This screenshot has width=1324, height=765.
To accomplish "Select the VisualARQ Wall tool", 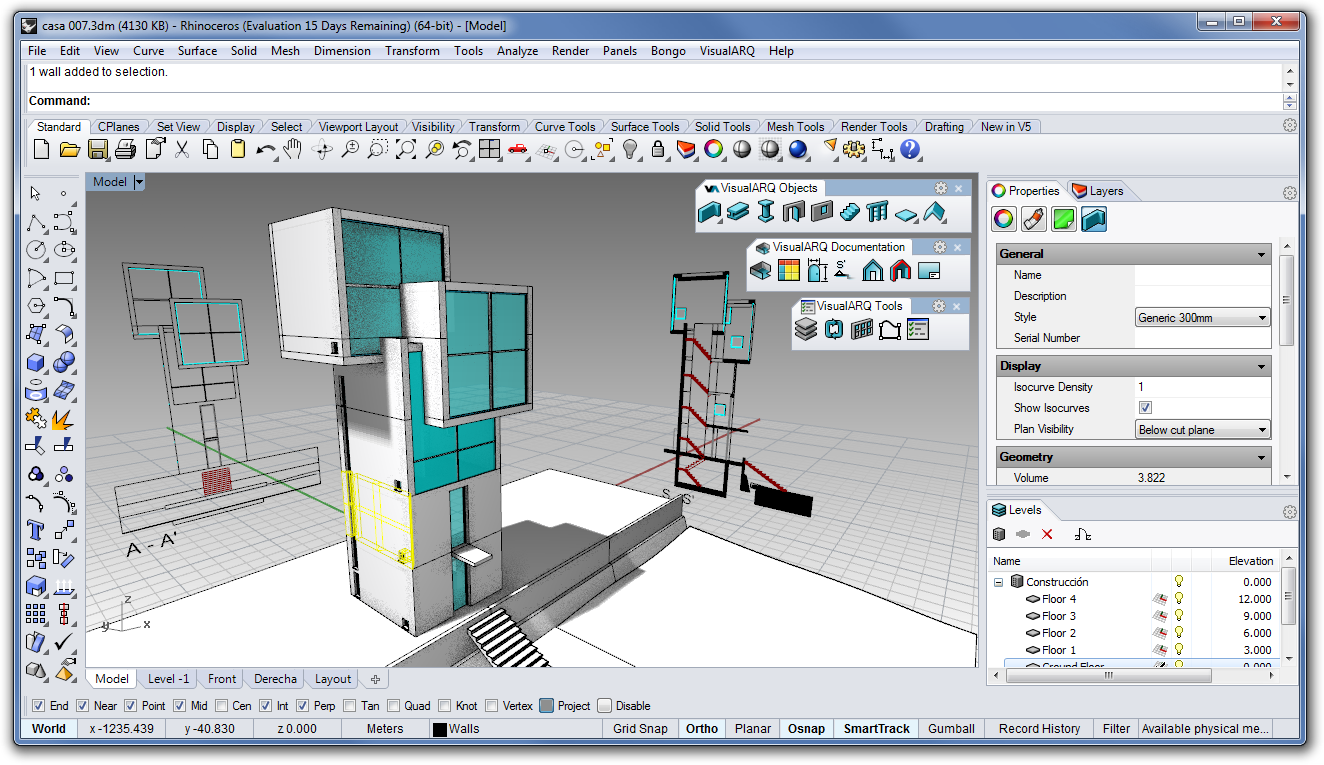I will pos(709,212).
